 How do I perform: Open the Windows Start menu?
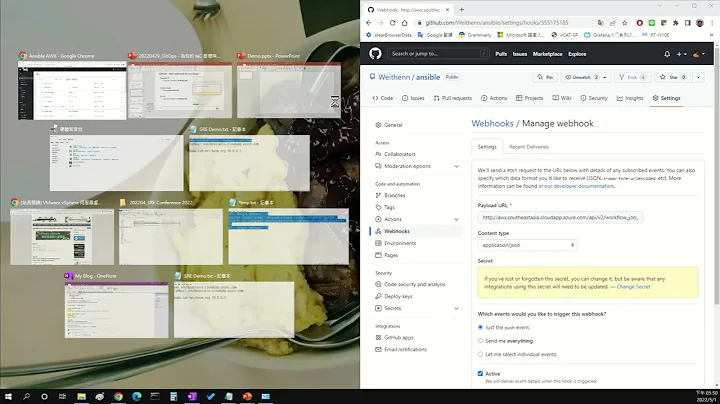(8, 396)
